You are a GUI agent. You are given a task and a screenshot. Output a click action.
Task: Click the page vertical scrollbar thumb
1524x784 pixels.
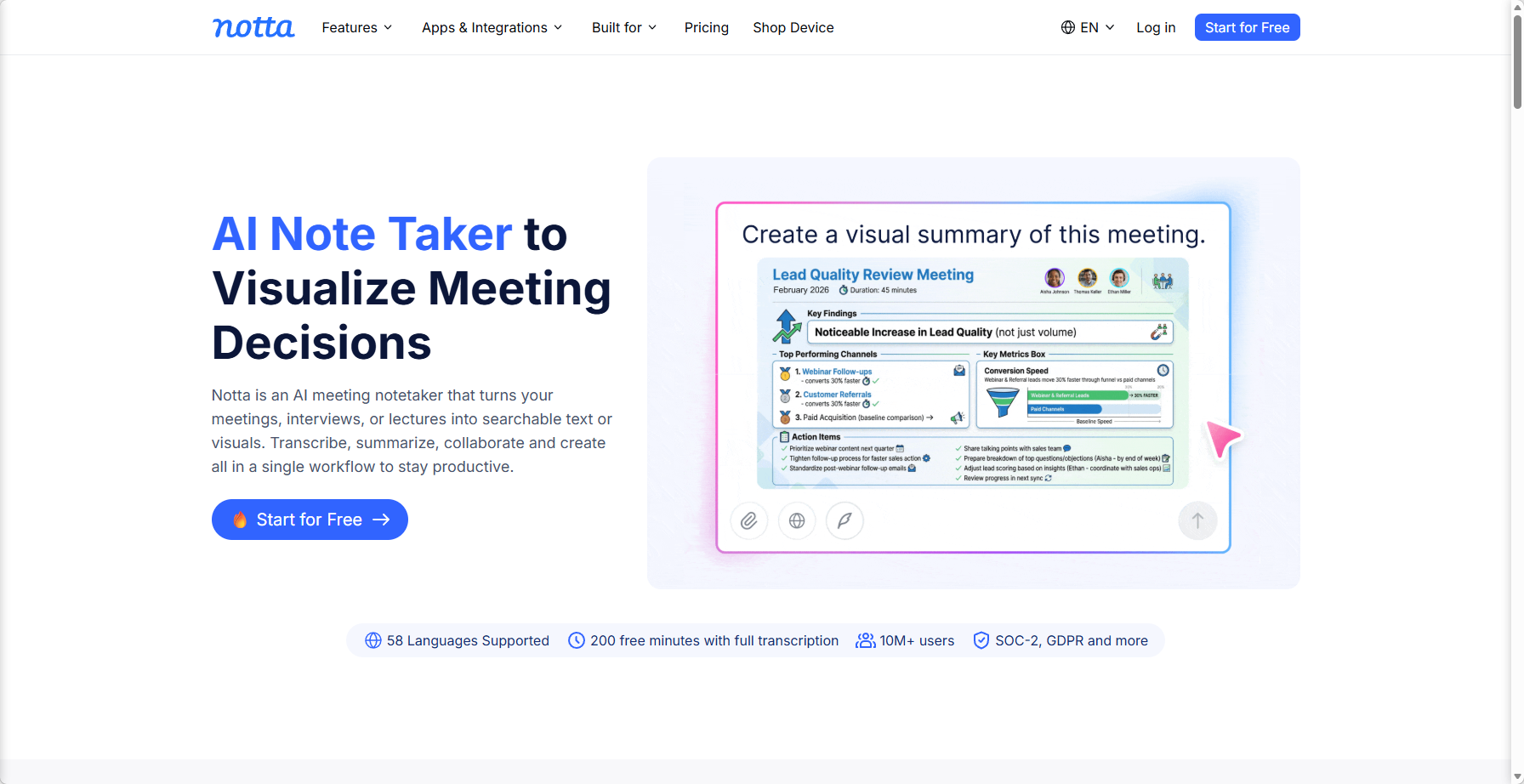click(x=1517, y=61)
